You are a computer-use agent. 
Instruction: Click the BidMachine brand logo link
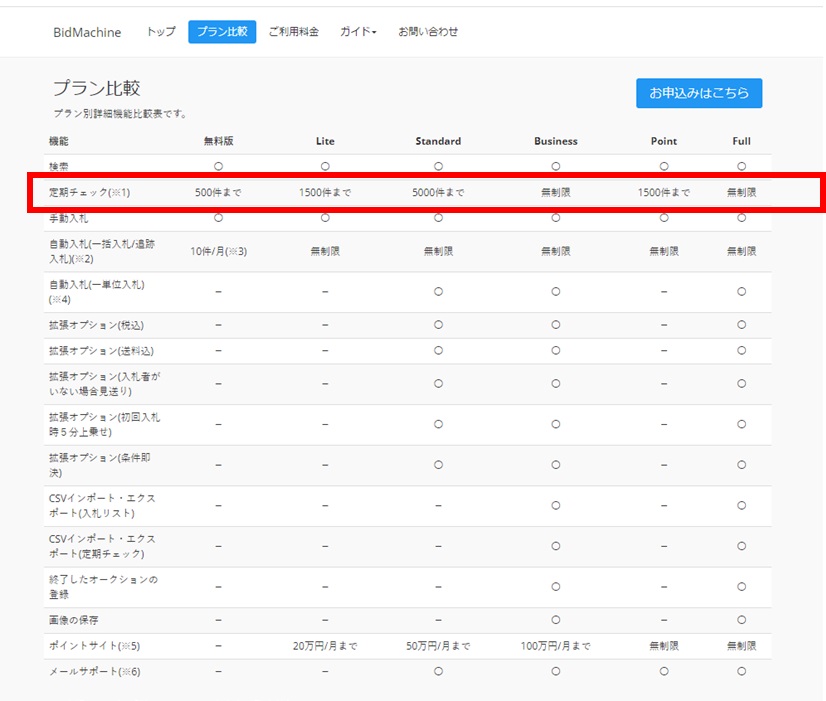pos(87,32)
